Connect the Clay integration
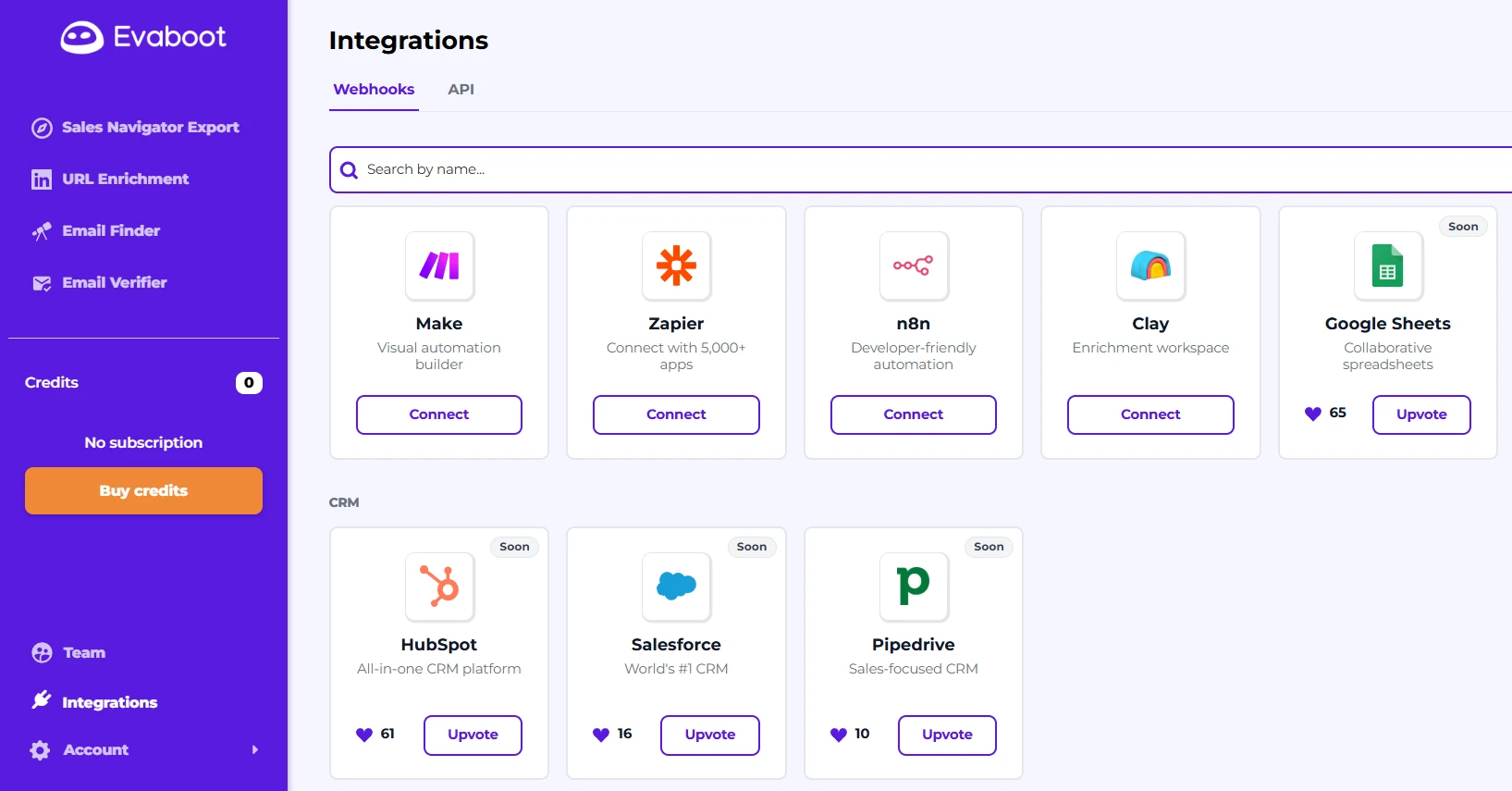Screen dimensions: 1512x791 (1150, 414)
